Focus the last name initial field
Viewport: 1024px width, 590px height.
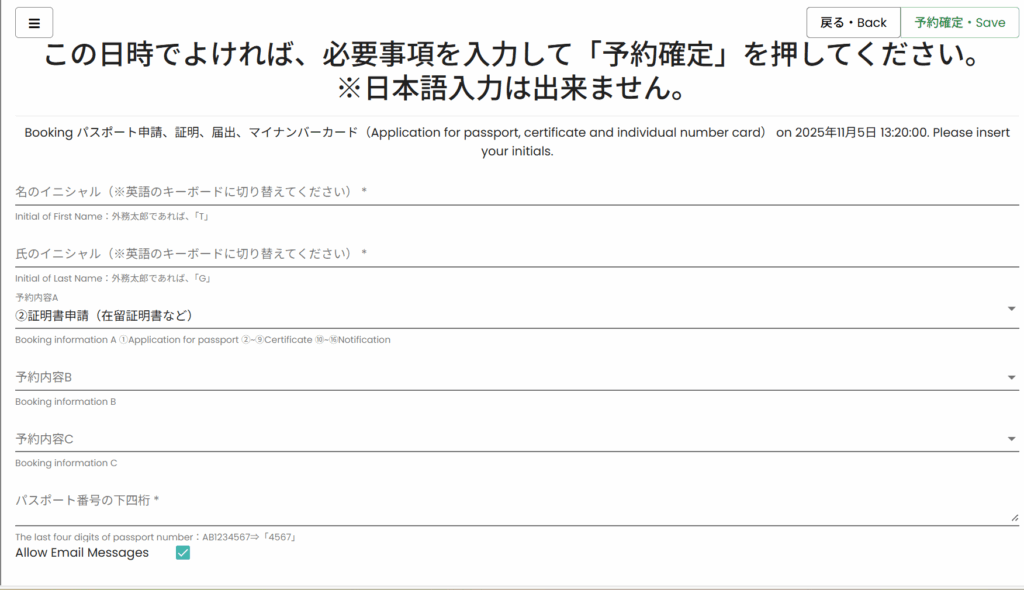[x=516, y=253]
